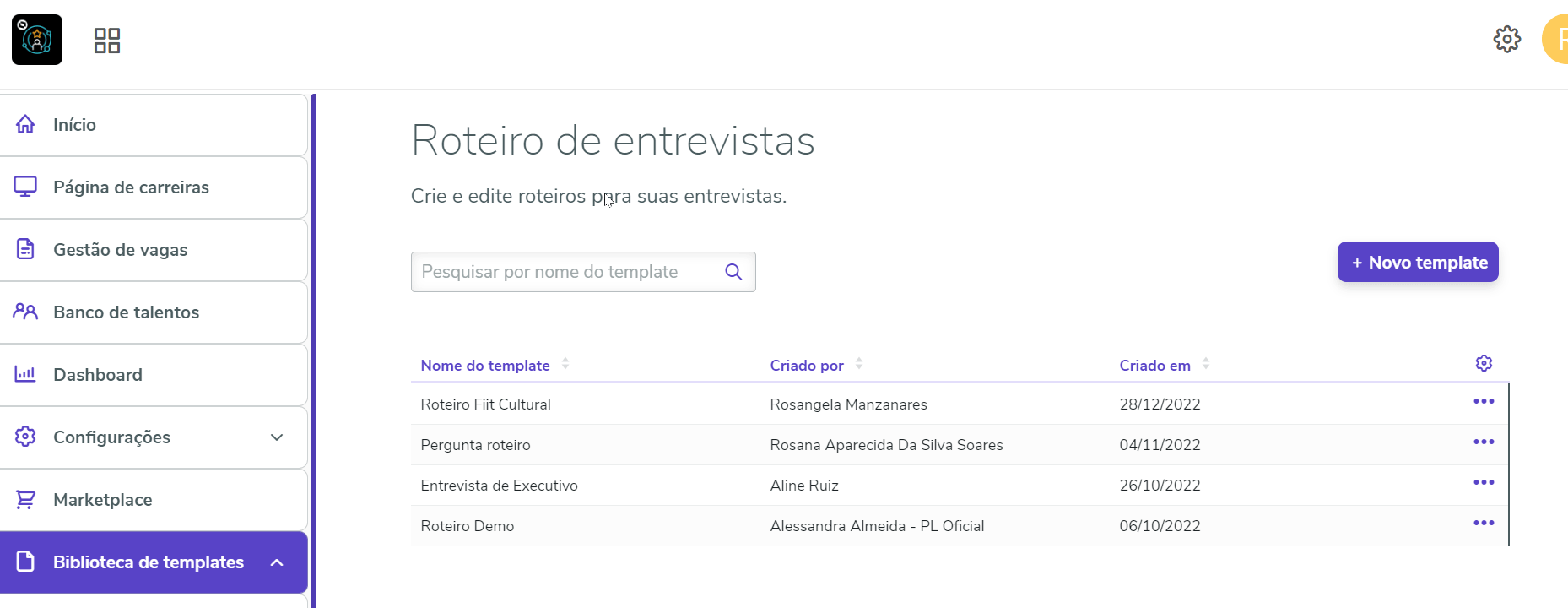Open actions menu for Roteiro Demo

point(1484,524)
